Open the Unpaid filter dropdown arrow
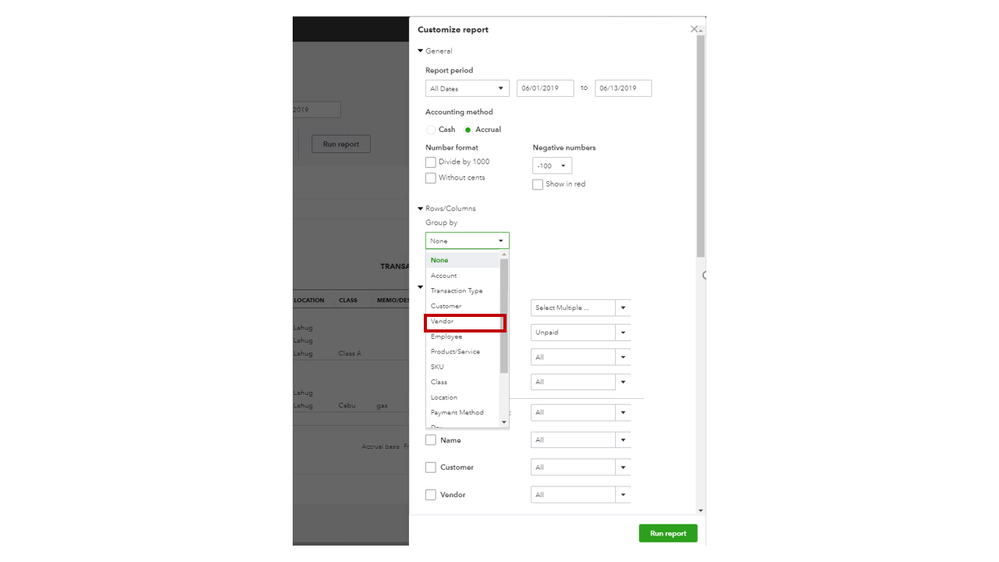 pos(623,333)
